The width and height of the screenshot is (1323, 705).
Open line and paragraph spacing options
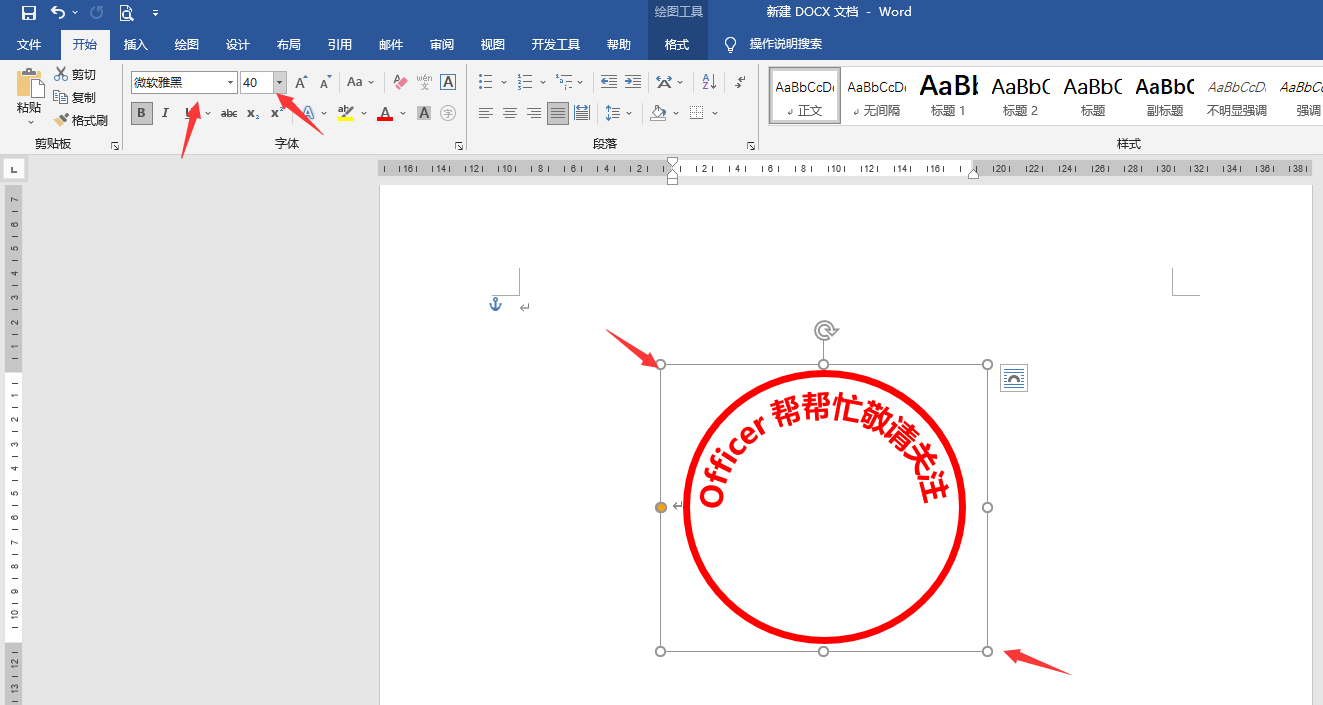click(x=619, y=113)
